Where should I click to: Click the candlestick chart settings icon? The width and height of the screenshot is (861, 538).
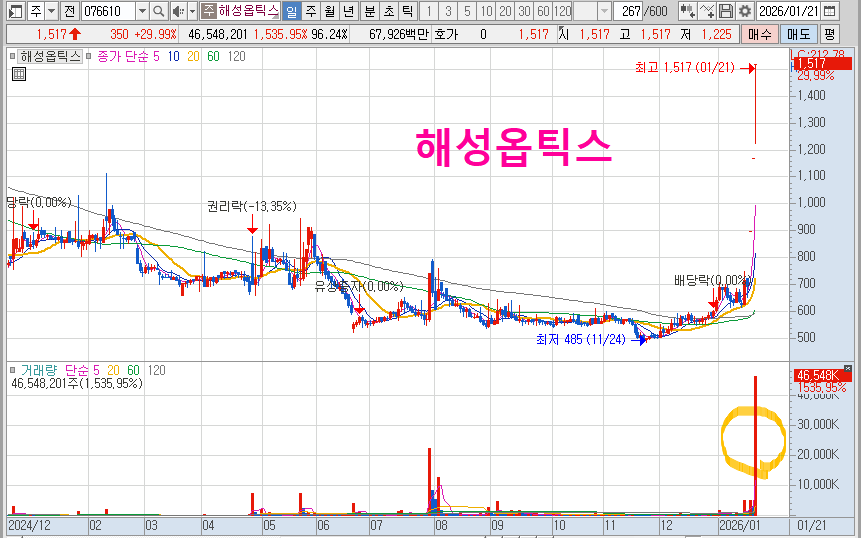687,10
